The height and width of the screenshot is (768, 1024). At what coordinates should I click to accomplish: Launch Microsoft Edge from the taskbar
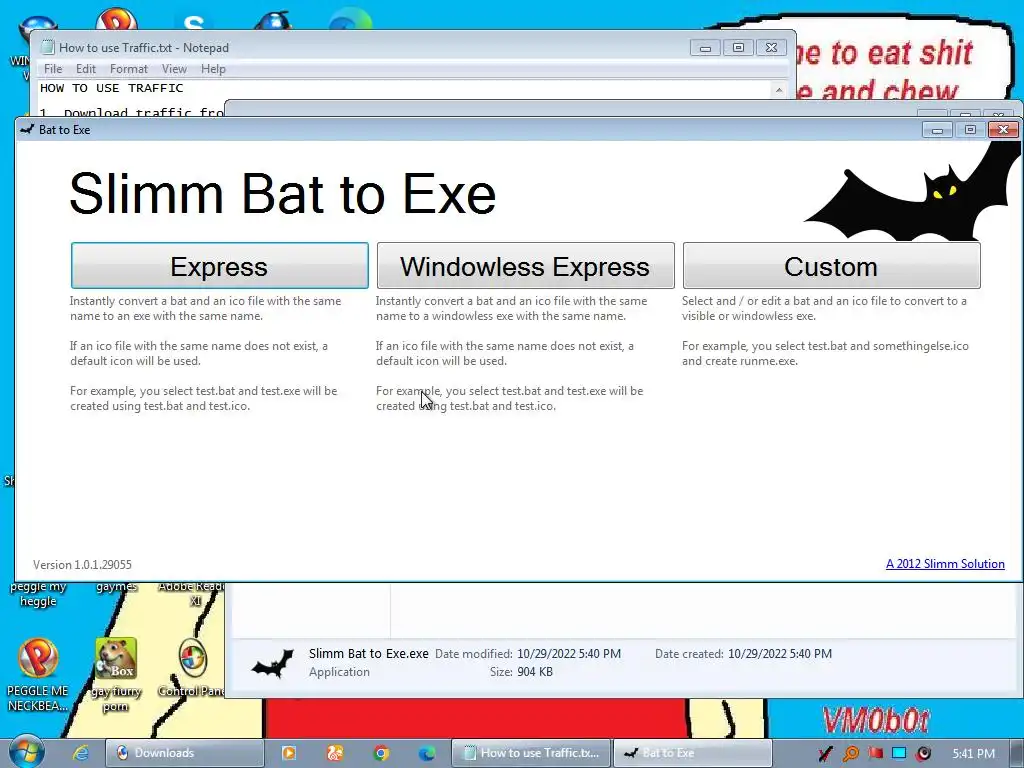coord(427,753)
